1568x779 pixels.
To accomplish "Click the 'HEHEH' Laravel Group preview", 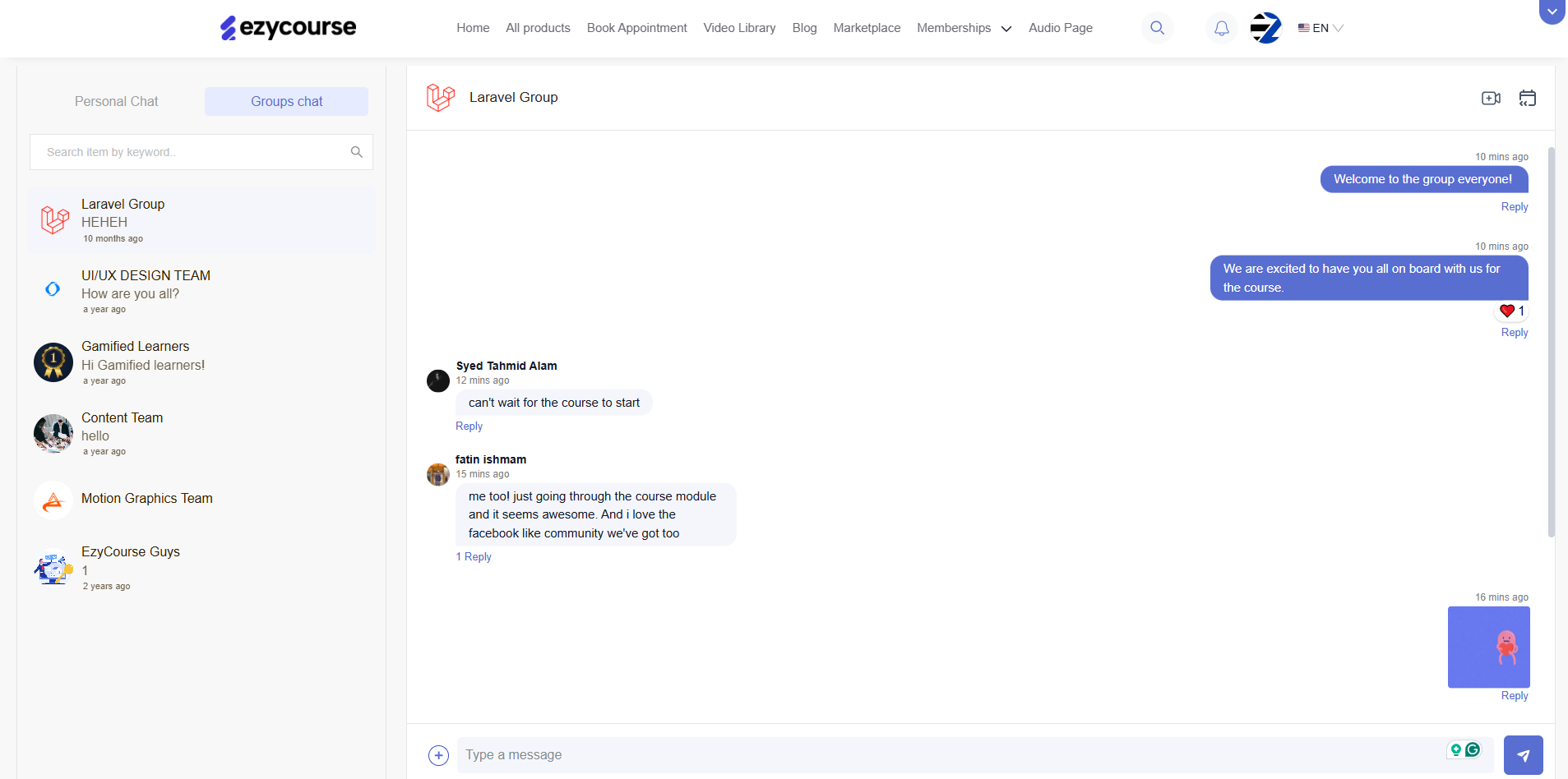I will click(104, 223).
